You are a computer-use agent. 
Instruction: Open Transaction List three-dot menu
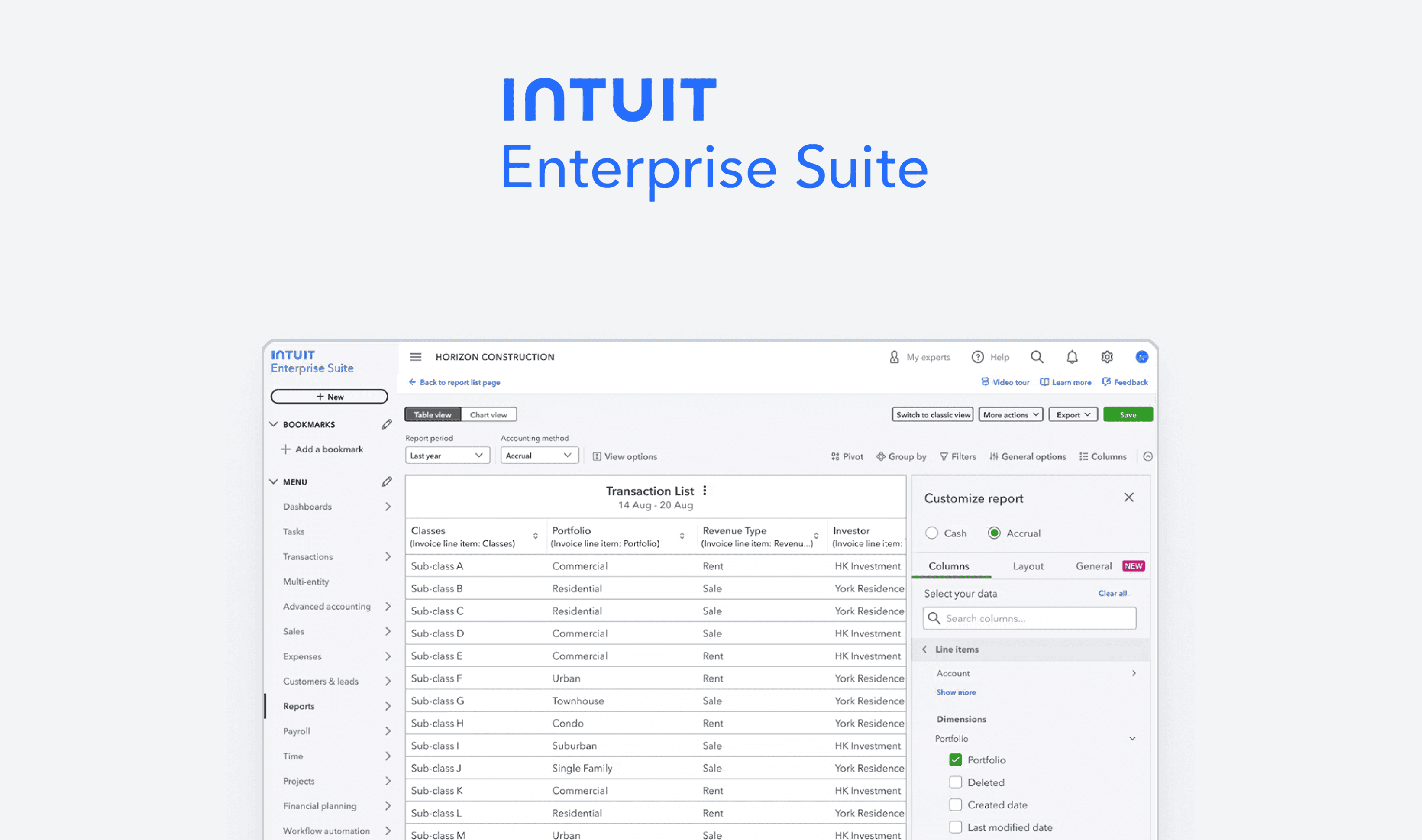coord(704,491)
